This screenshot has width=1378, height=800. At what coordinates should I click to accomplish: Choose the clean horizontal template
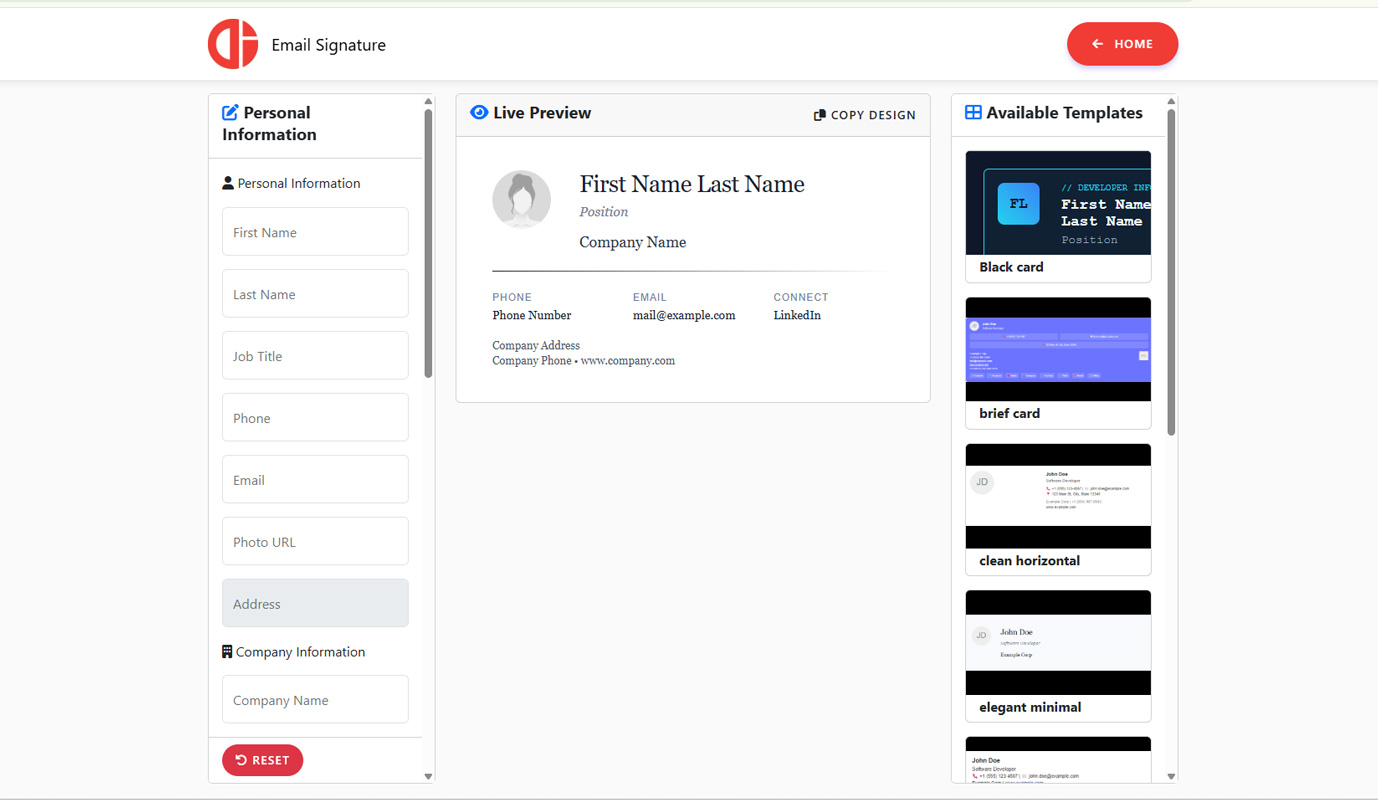[1058, 509]
